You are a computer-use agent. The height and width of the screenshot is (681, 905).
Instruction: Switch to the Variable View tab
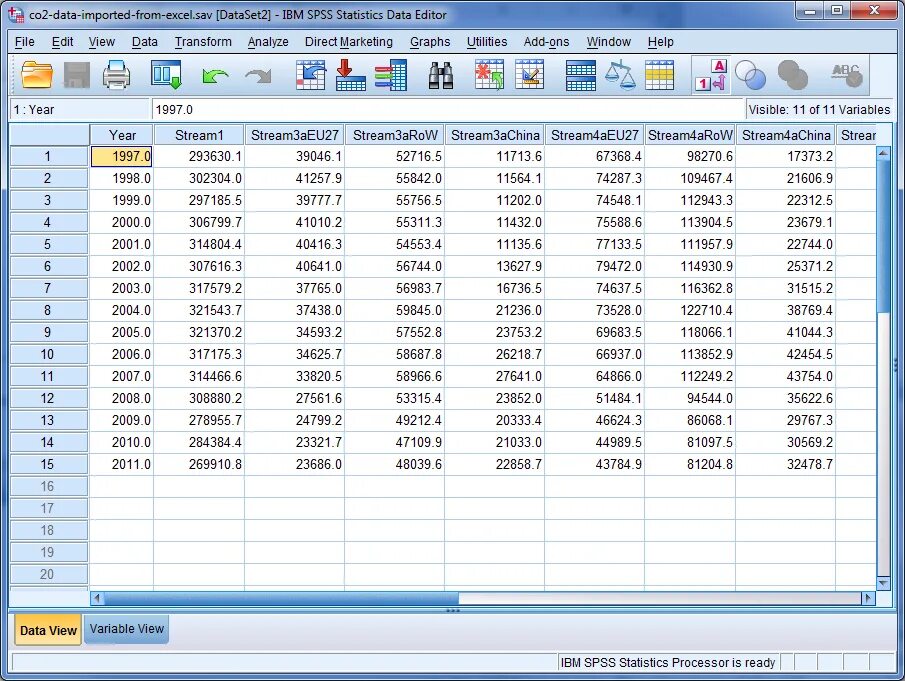(x=126, y=628)
